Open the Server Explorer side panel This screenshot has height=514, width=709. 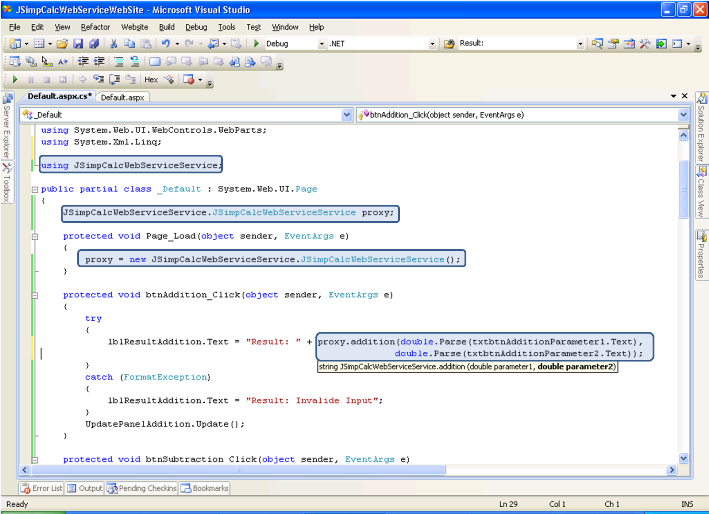6,127
